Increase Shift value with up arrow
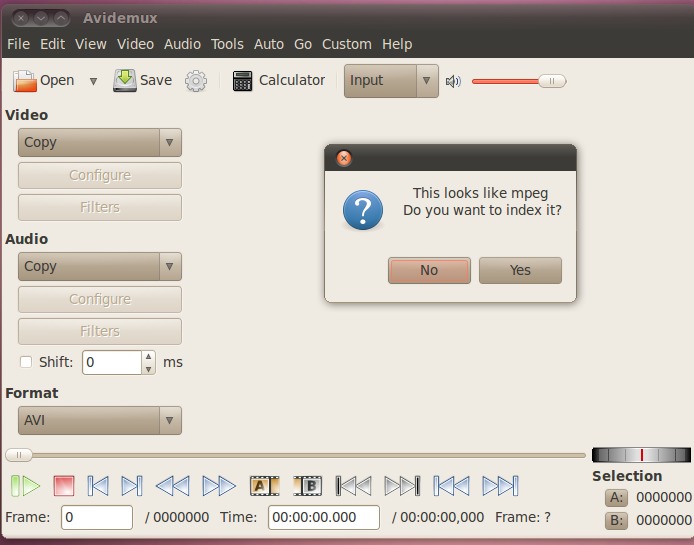 coord(149,356)
